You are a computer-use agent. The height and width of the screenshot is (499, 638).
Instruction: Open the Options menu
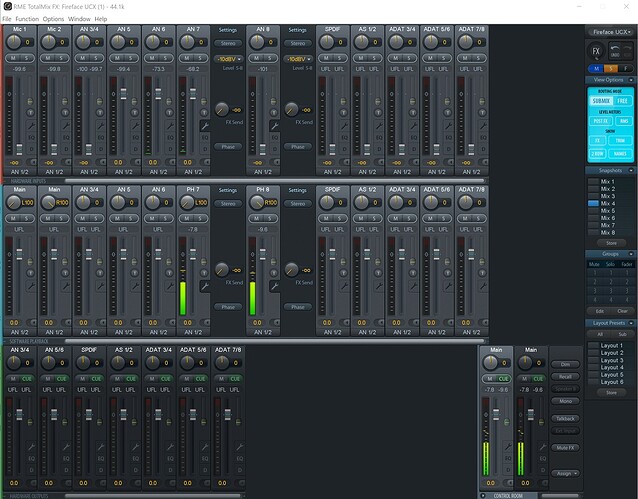53,19
